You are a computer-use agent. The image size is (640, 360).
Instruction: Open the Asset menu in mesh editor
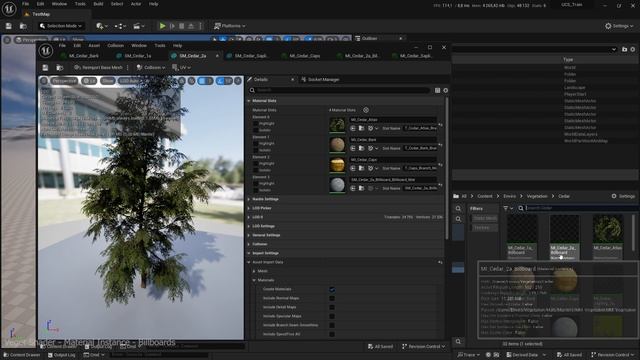[x=94, y=45]
